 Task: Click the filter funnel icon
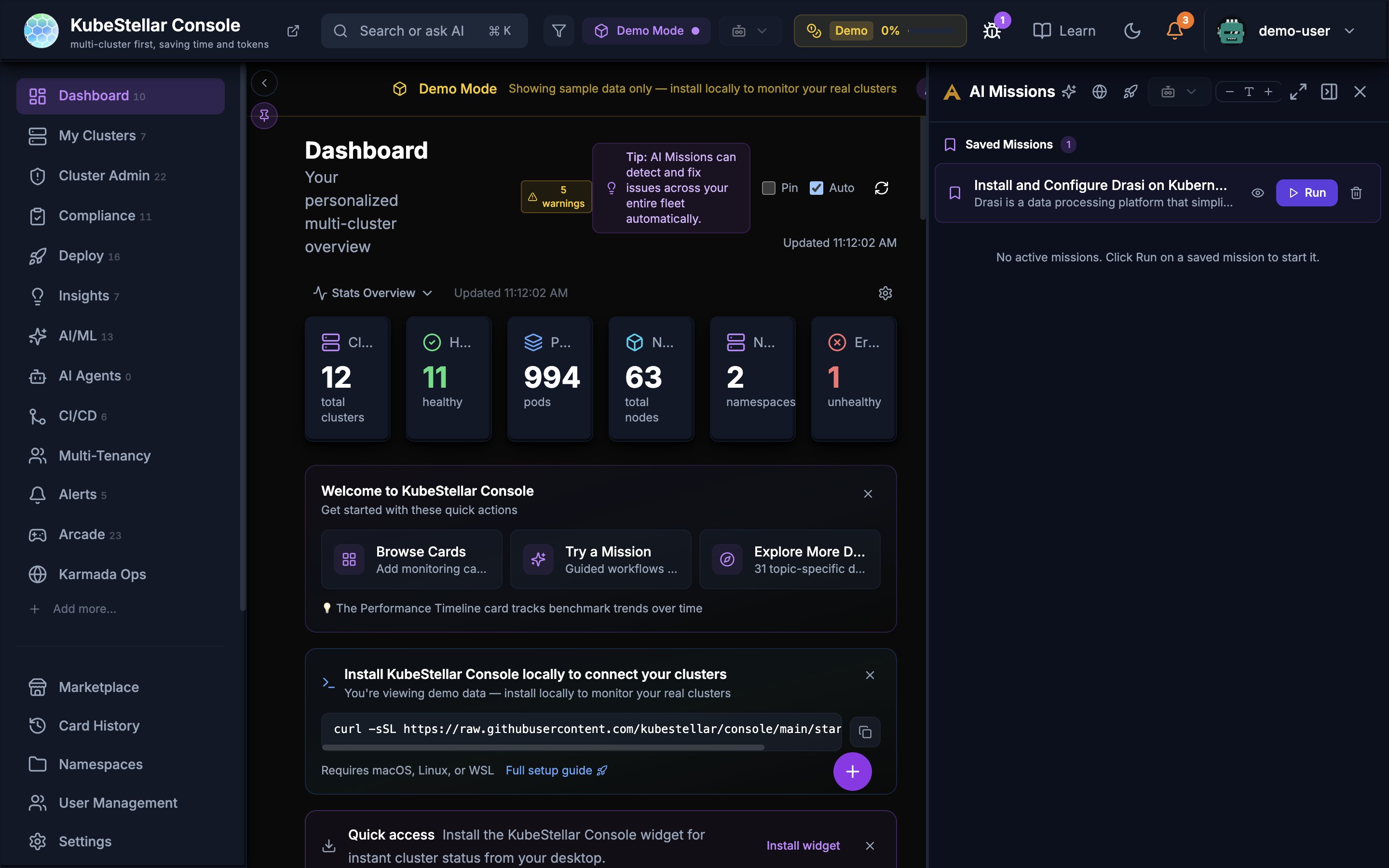558,31
